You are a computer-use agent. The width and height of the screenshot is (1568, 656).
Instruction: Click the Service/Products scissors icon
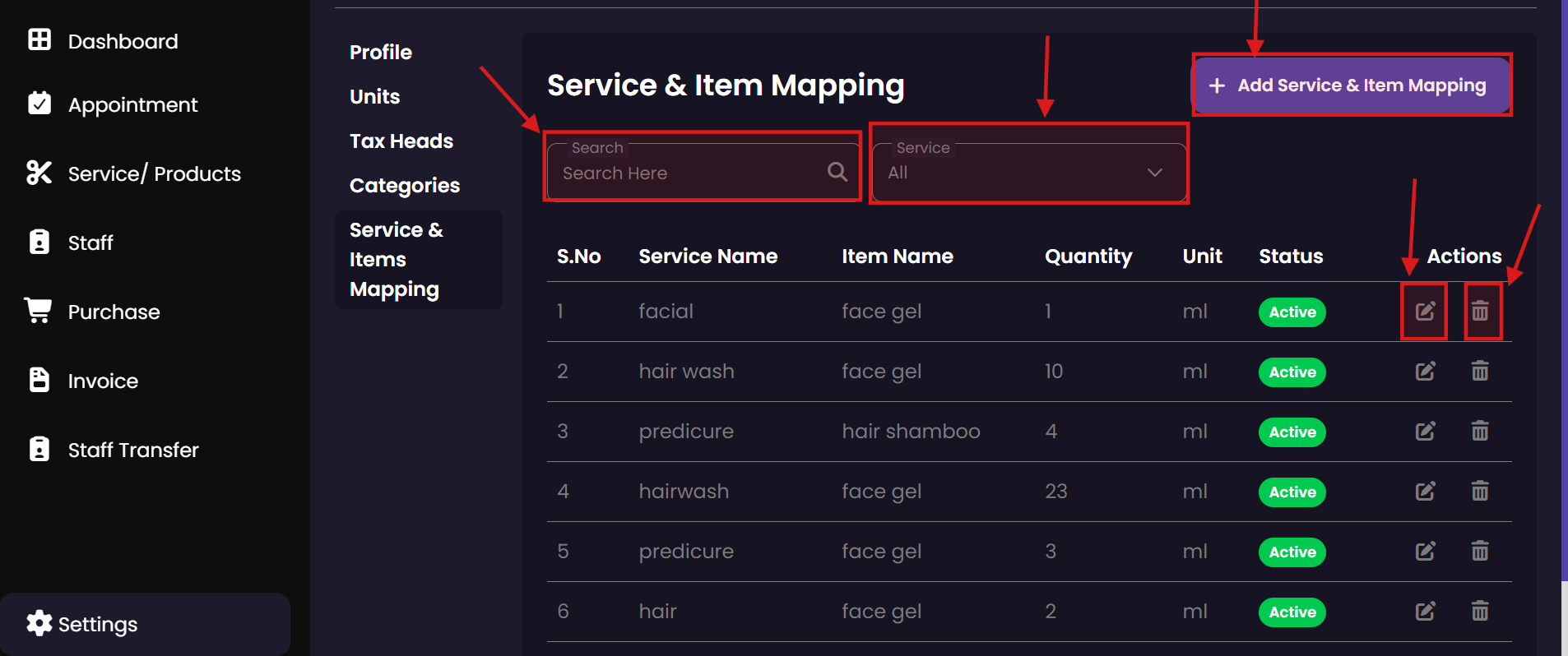[x=39, y=173]
